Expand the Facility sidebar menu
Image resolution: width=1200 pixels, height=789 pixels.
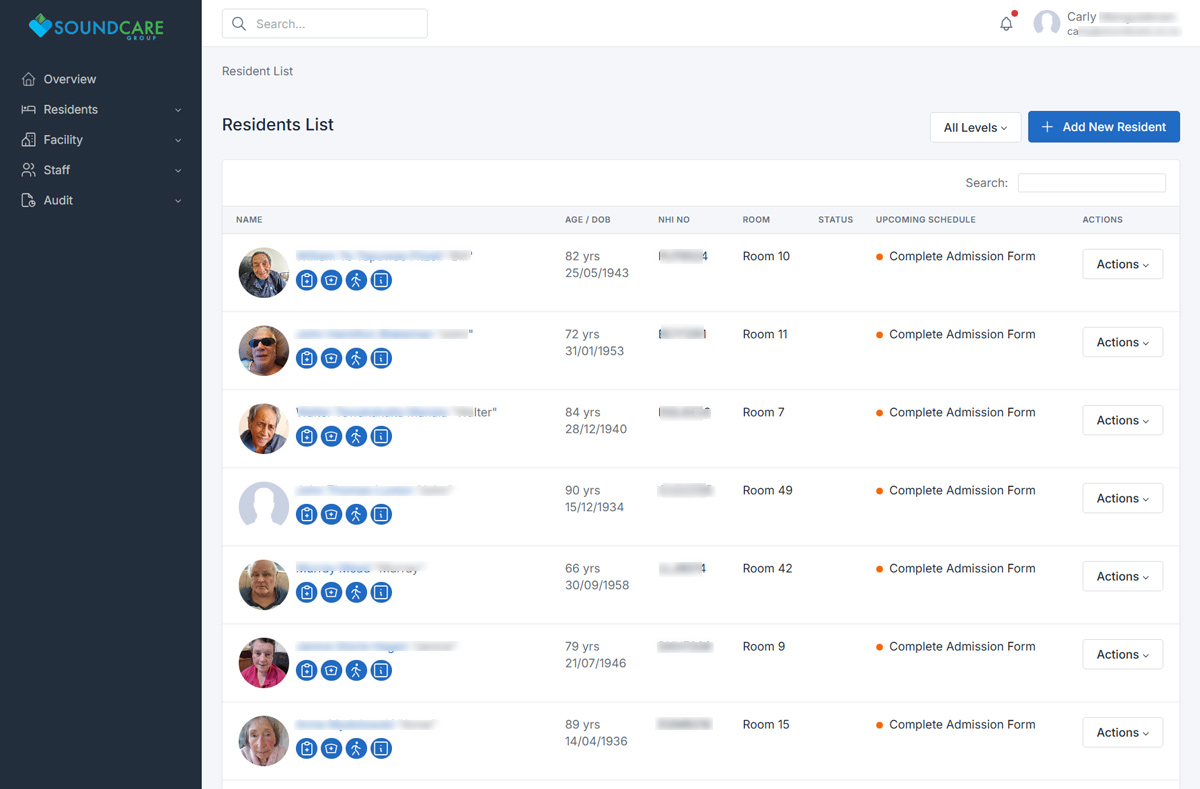click(101, 140)
